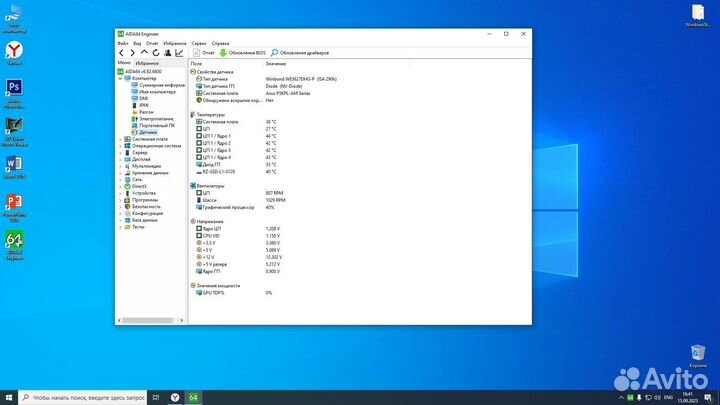Select Суммарная информация tree item
The height and width of the screenshot is (405, 720).
158,85
